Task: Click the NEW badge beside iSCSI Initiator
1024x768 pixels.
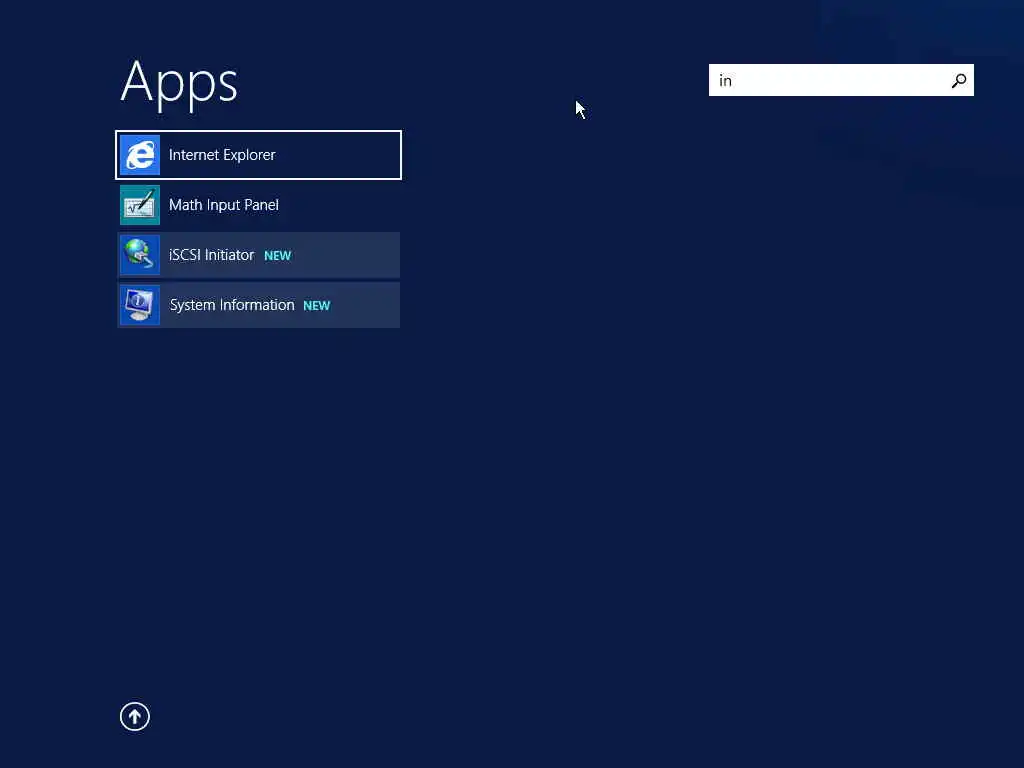Action: pyautogui.click(x=278, y=256)
